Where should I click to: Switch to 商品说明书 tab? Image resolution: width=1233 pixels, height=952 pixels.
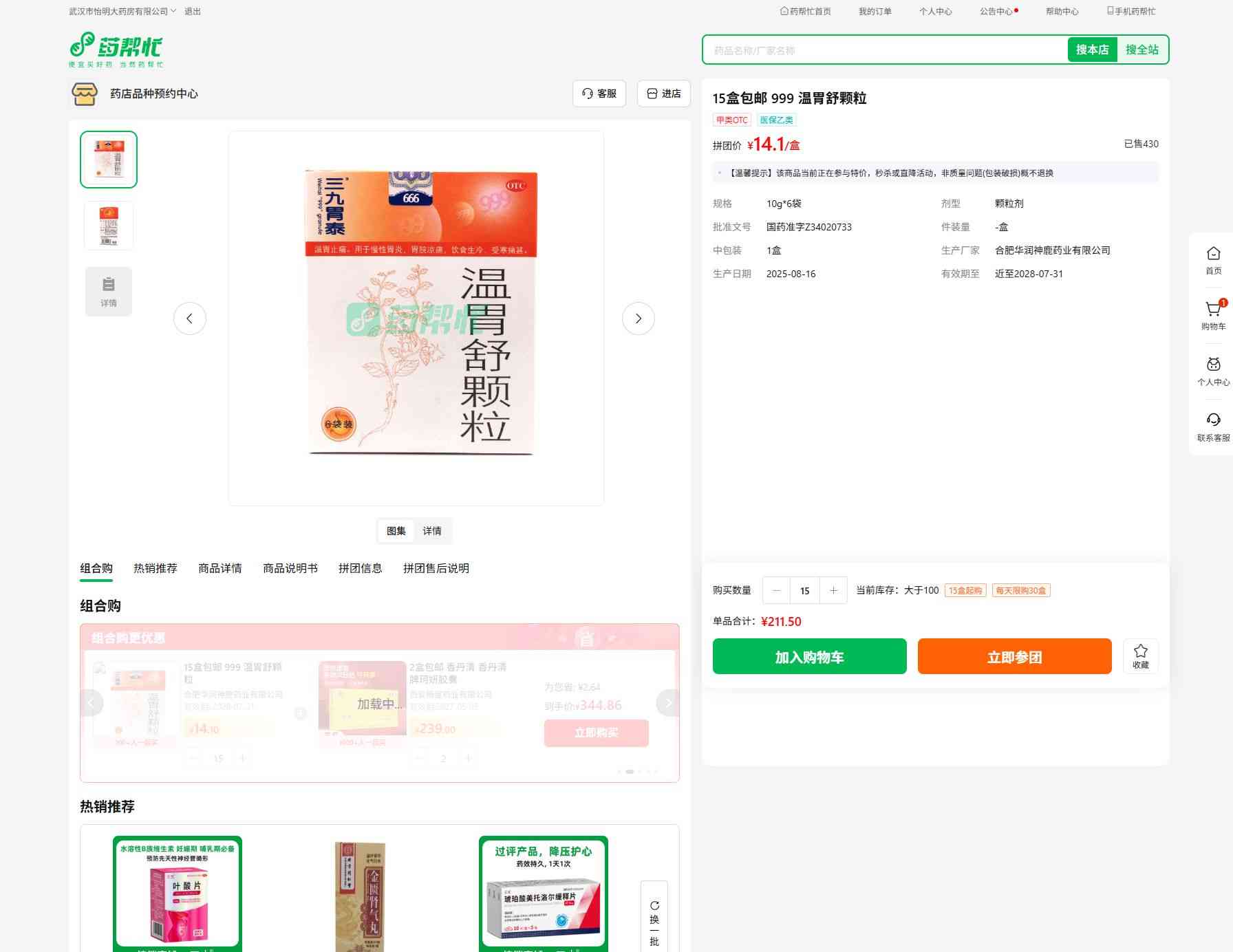[x=290, y=568]
